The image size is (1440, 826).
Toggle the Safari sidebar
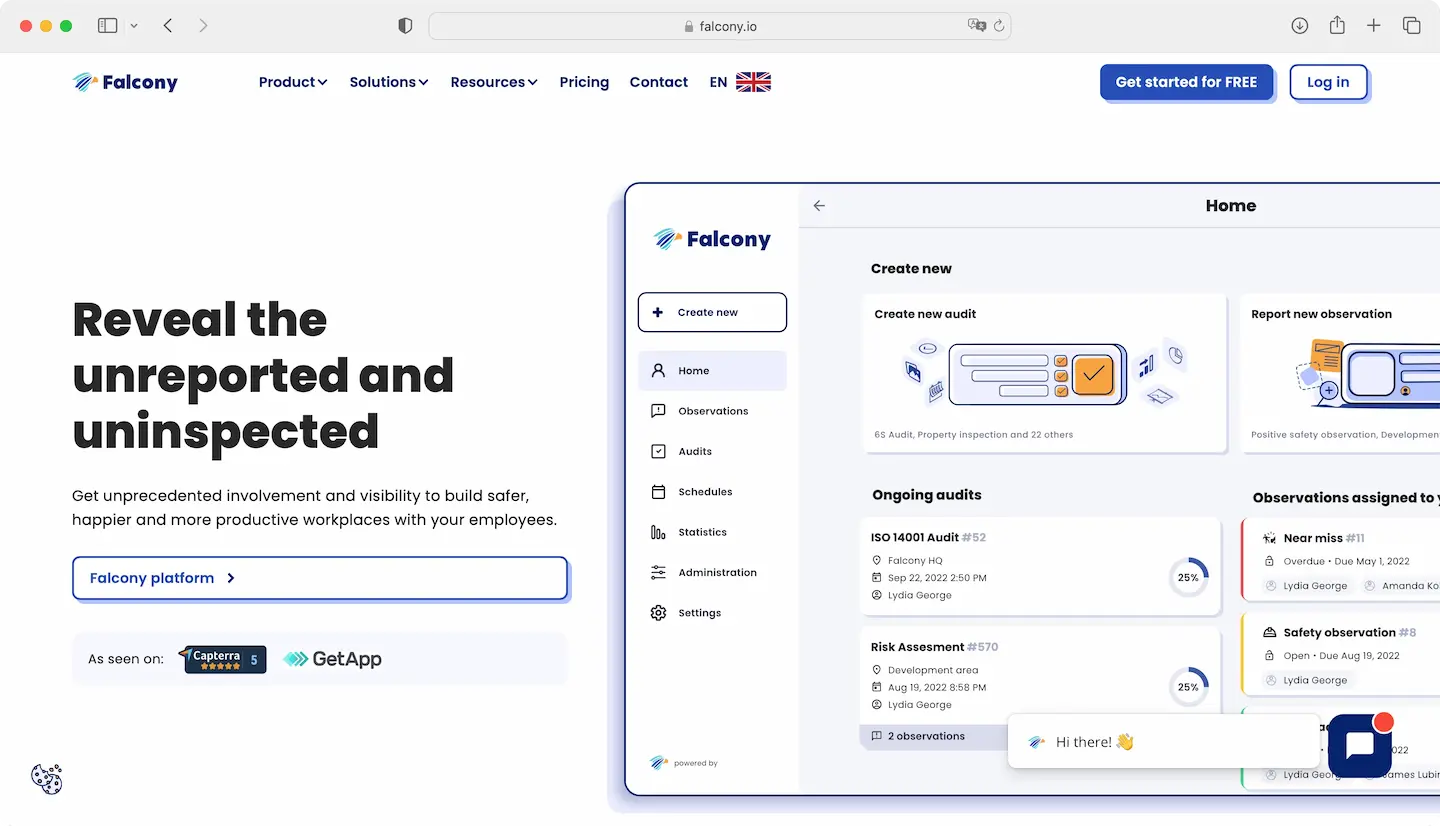coord(107,25)
